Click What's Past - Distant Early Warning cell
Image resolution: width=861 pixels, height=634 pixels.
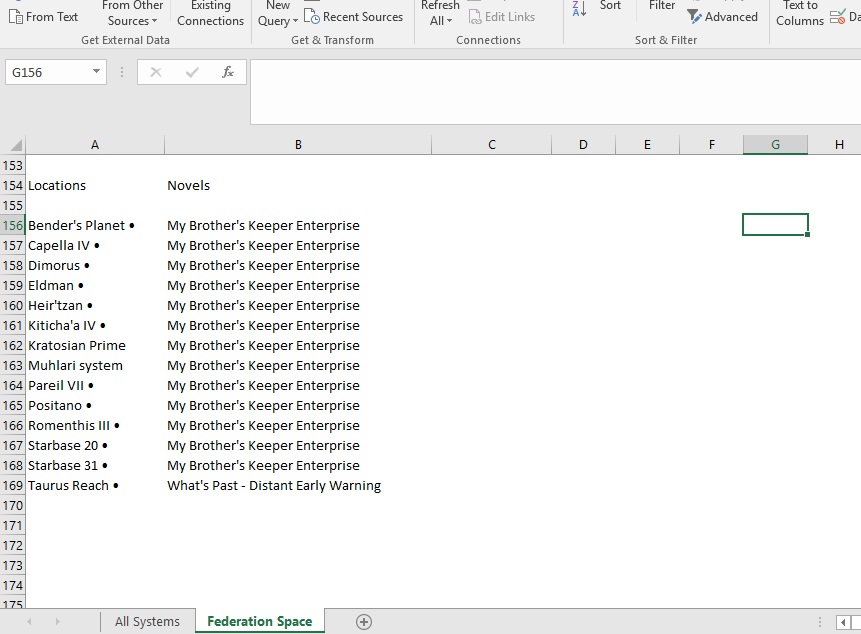pyautogui.click(x=298, y=486)
